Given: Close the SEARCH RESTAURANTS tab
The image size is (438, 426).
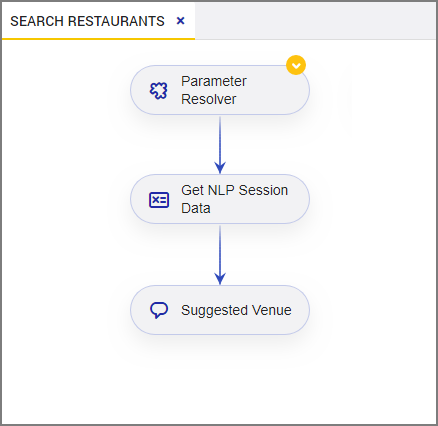Looking at the screenshot, I should tap(180, 21).
